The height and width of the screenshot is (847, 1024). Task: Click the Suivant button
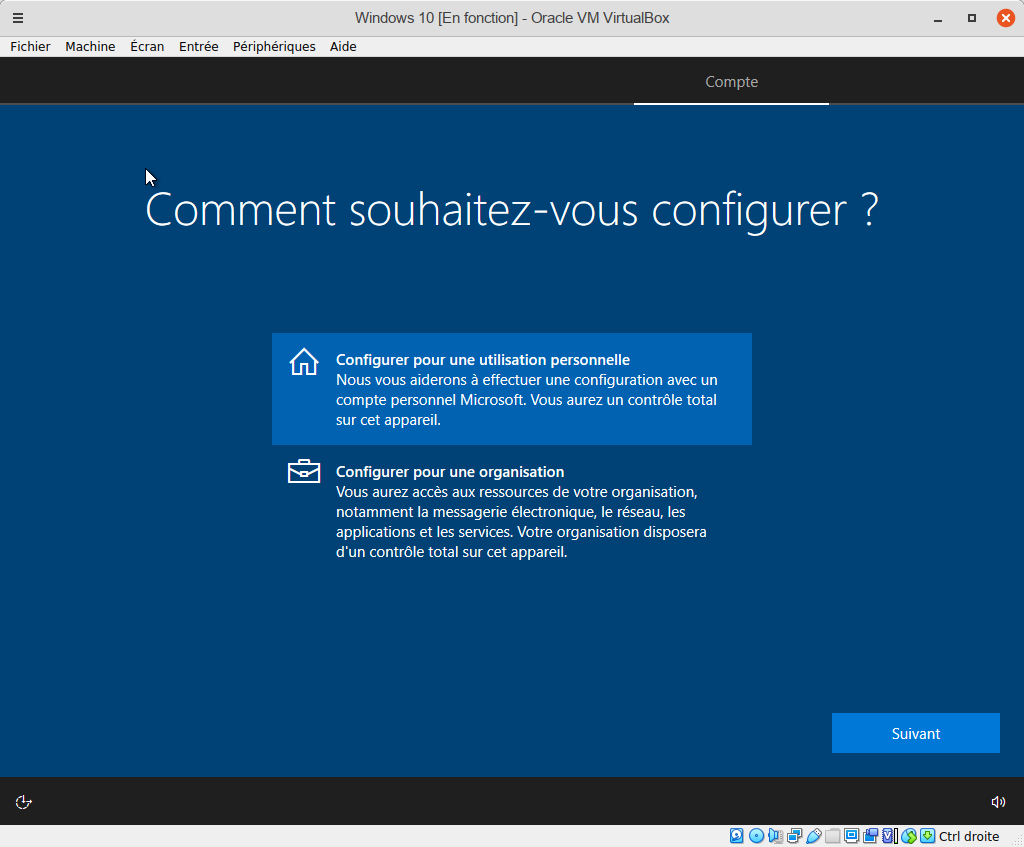(x=915, y=733)
